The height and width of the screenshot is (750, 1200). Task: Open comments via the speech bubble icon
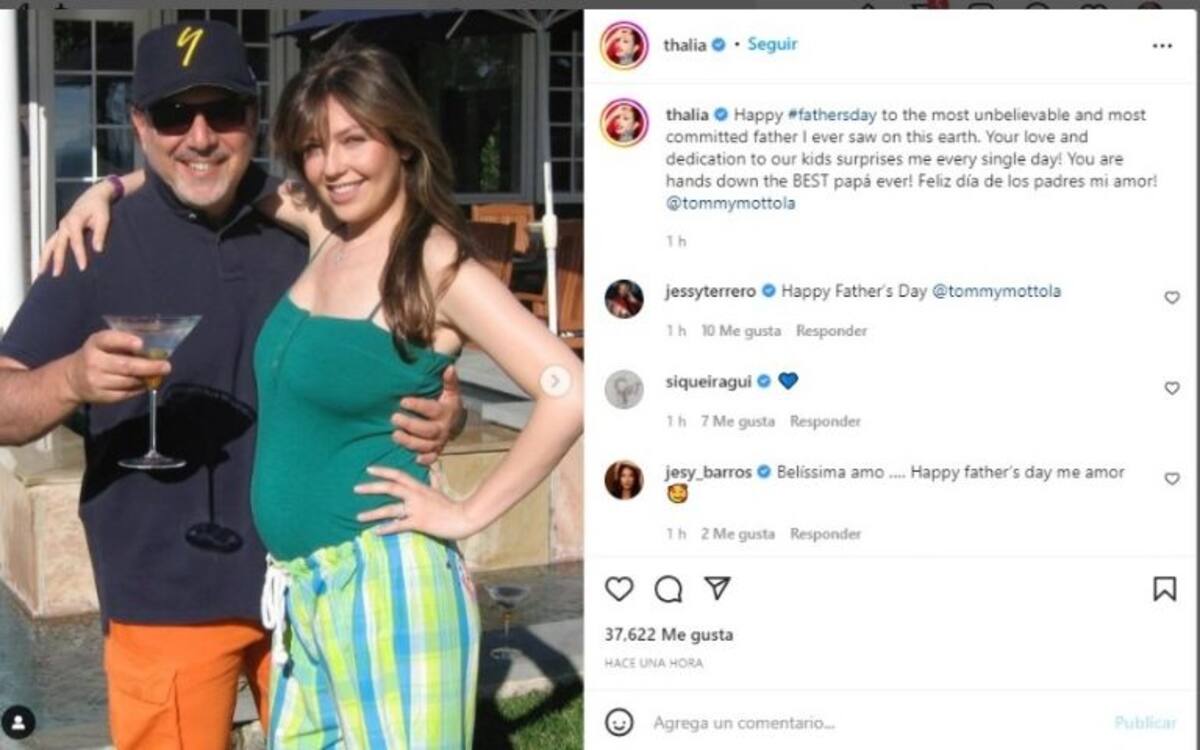coord(668,589)
